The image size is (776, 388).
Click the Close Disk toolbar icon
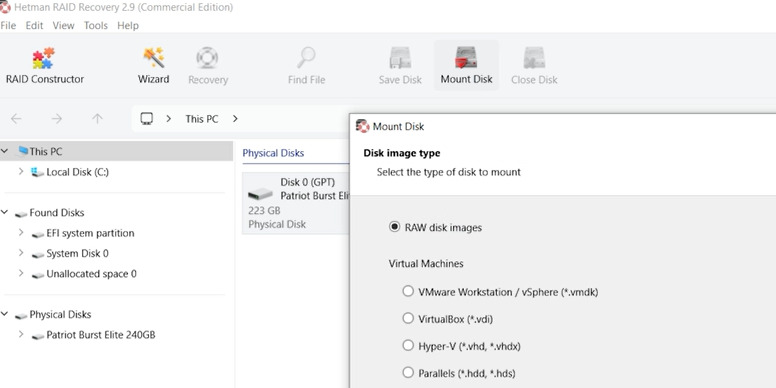(x=534, y=57)
